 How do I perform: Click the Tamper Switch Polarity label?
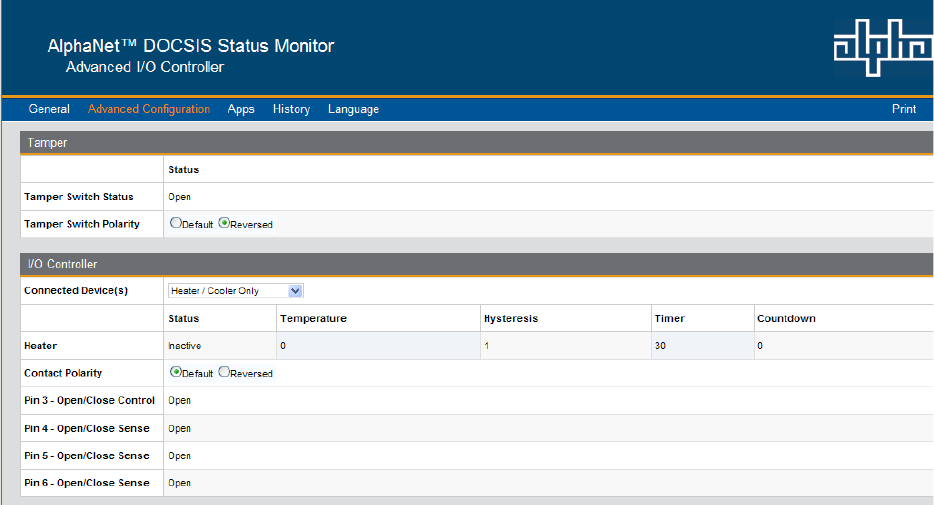[82, 224]
